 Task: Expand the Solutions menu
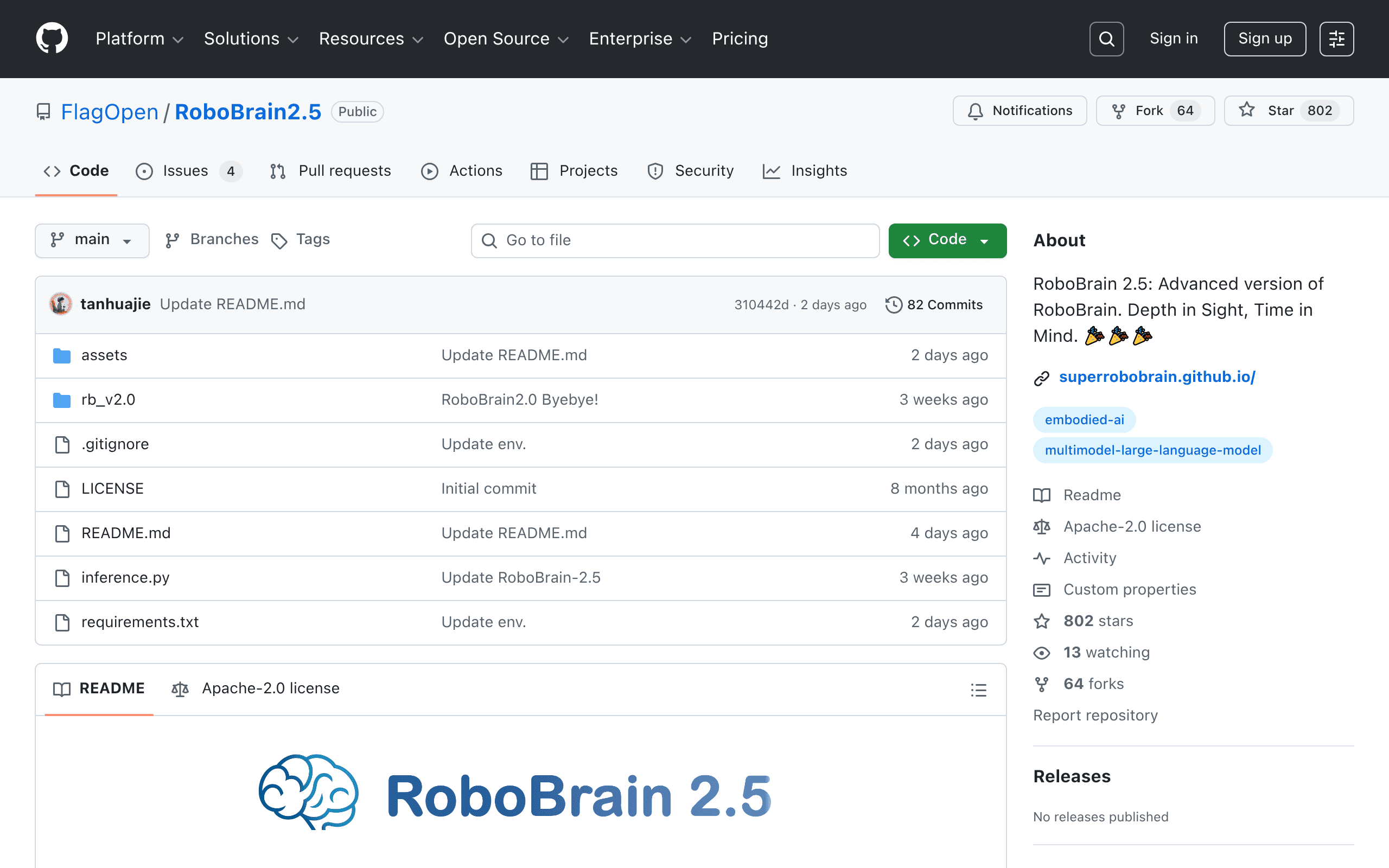tap(251, 39)
